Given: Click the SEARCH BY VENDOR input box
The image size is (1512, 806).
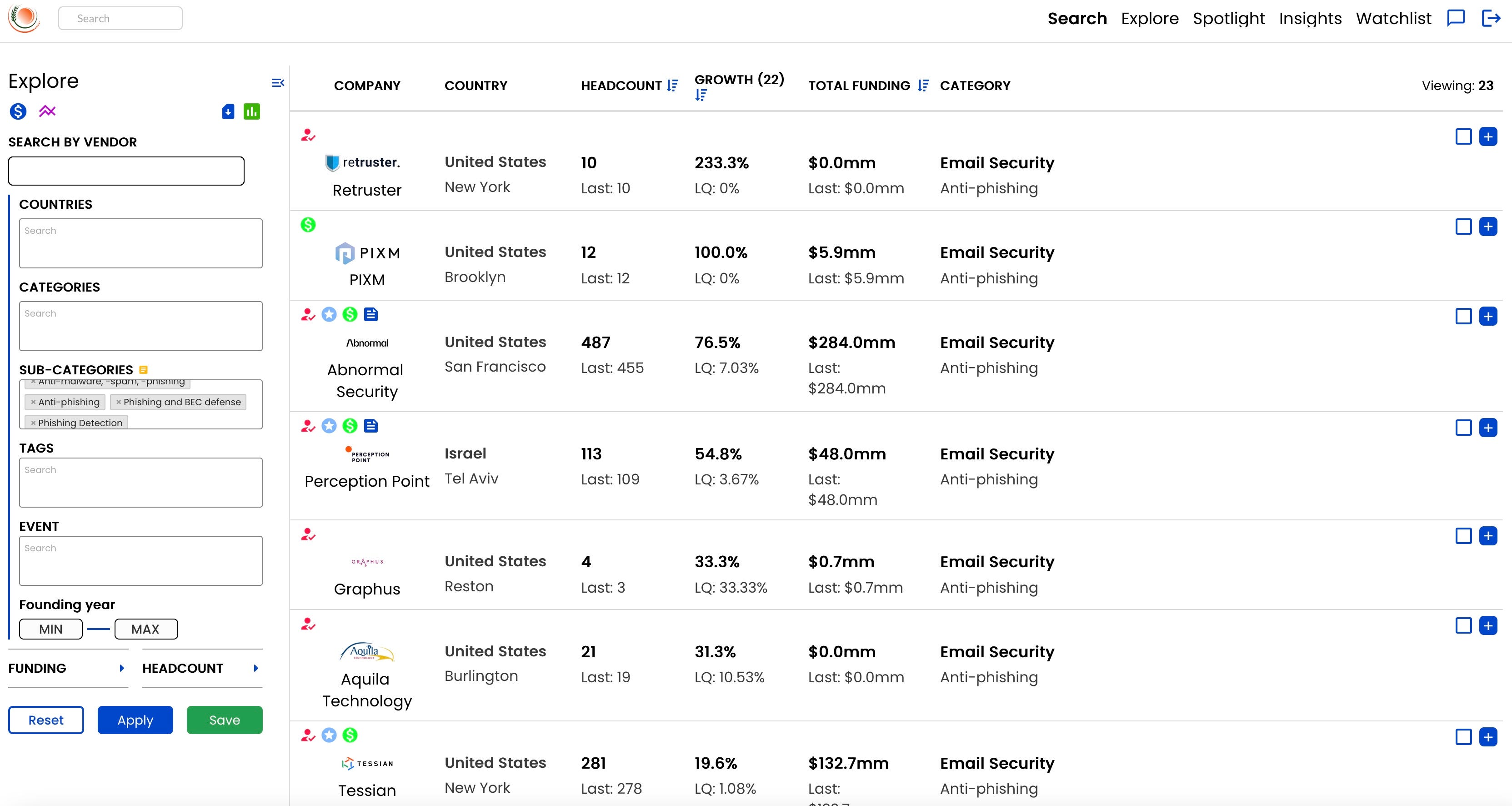Looking at the screenshot, I should (x=126, y=171).
